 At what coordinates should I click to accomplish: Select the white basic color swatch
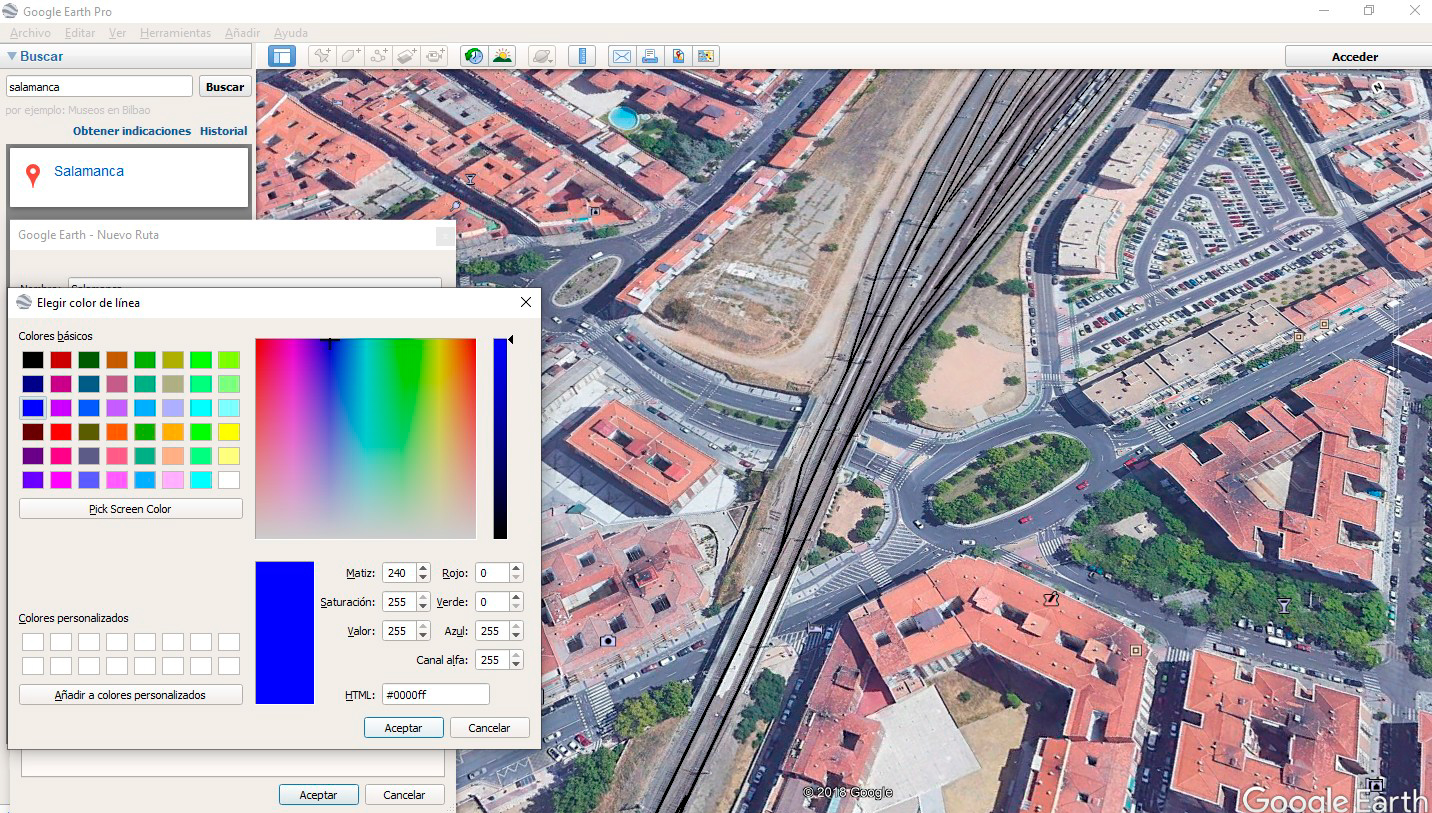(x=229, y=480)
